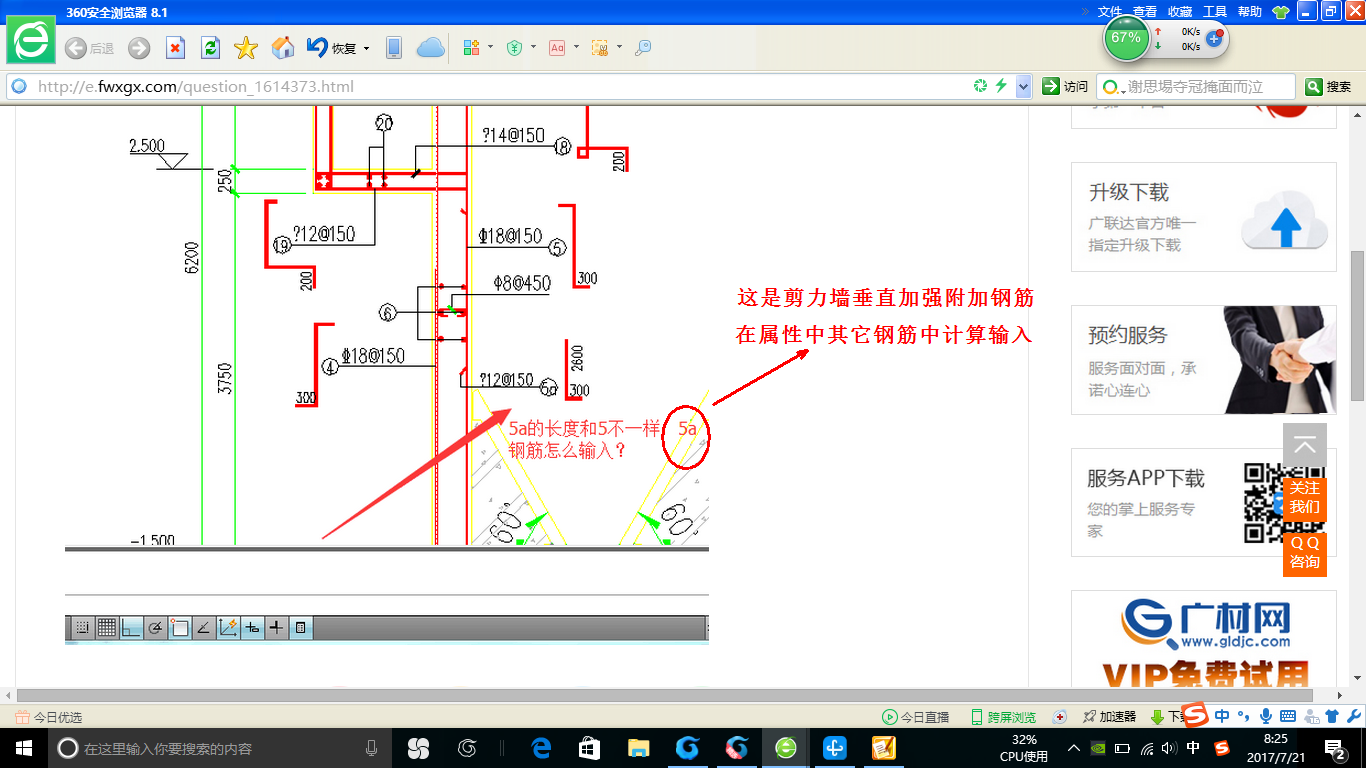Click the magnifier find icon in toolbar
Viewport: 1366px width, 768px height.
point(643,48)
